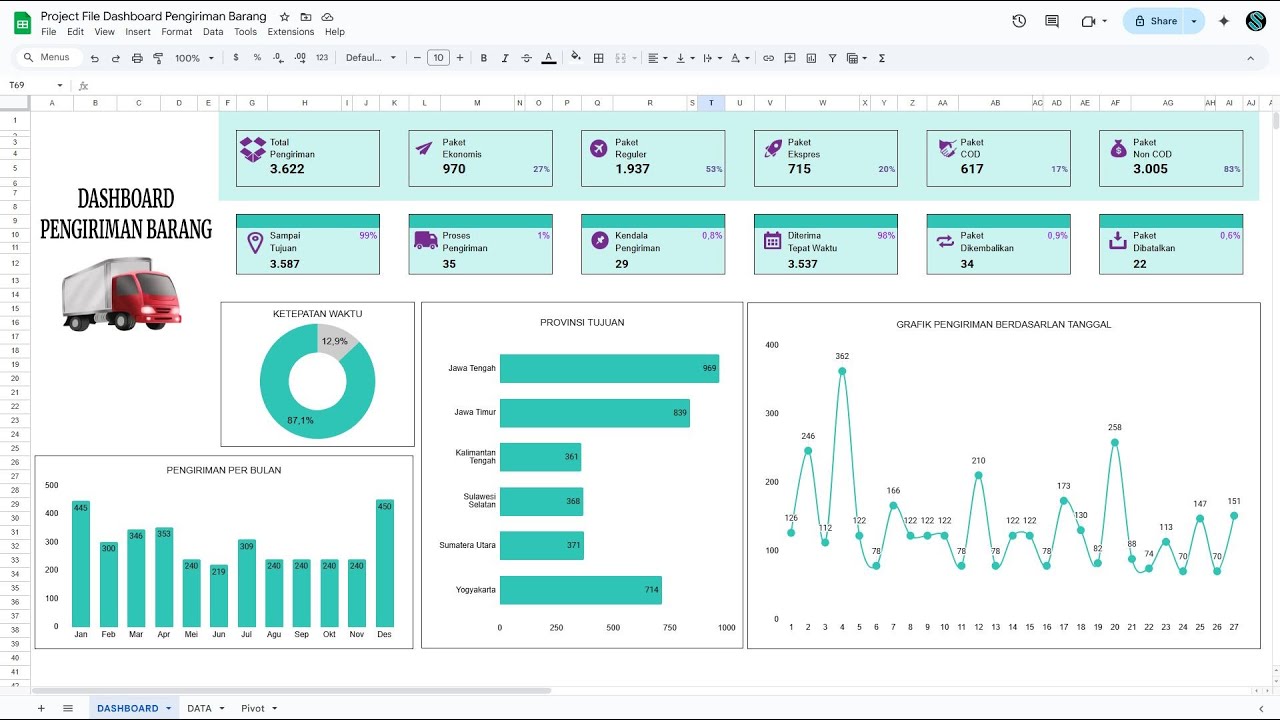
Task: Move the file using the folder icon
Action: (306, 17)
